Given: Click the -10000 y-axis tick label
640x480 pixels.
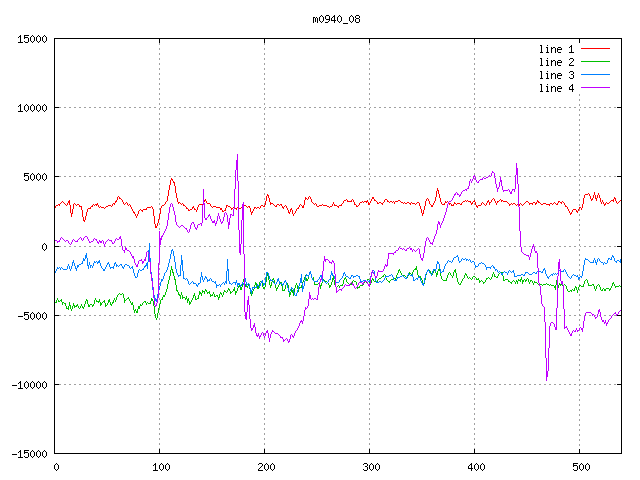Looking at the screenshot, I should coord(28,384).
